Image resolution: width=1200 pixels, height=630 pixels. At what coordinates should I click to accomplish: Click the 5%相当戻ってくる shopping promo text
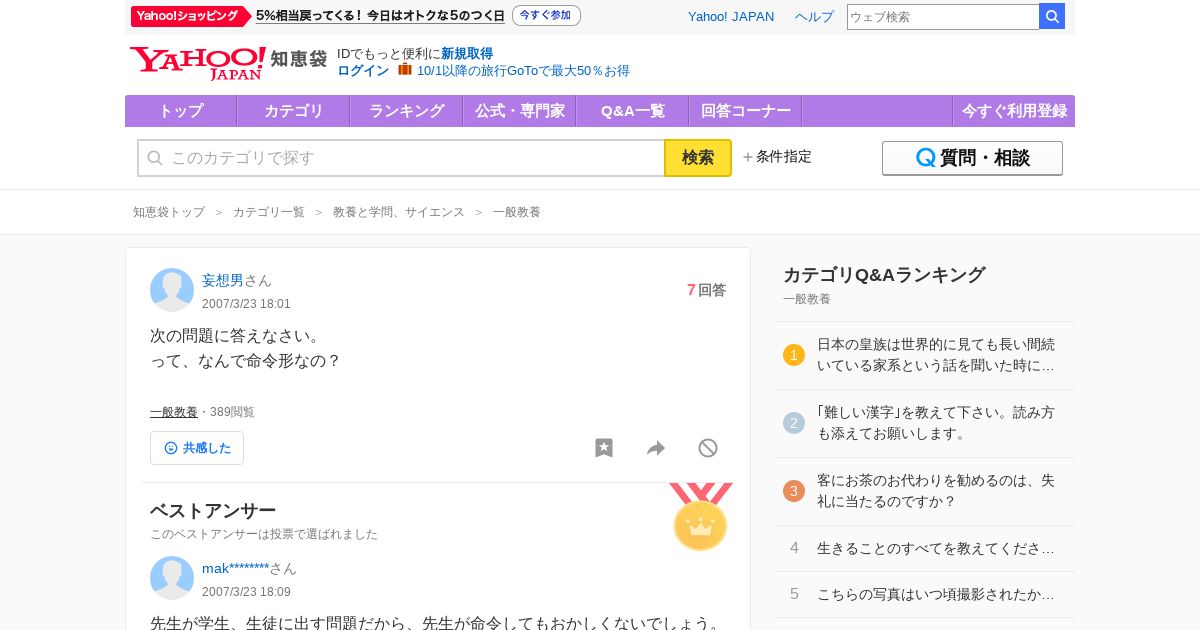pyautogui.click(x=380, y=16)
